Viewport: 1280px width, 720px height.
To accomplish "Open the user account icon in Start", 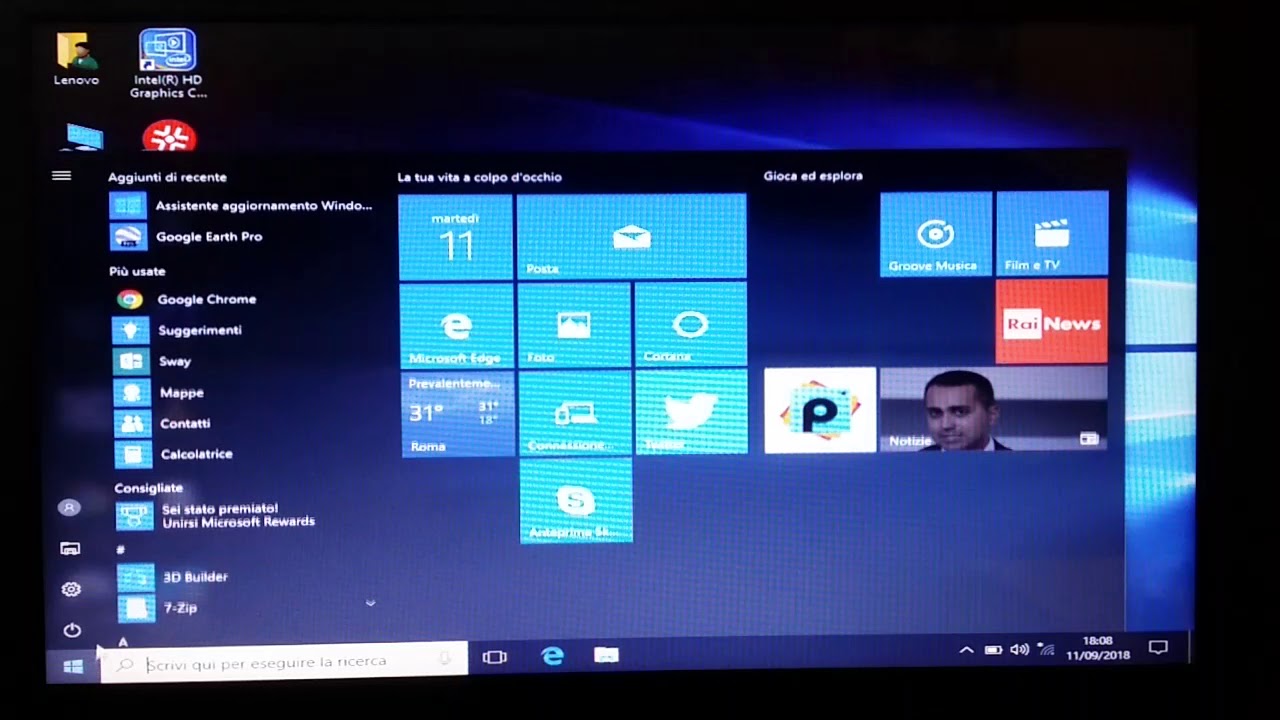I will 69,508.
